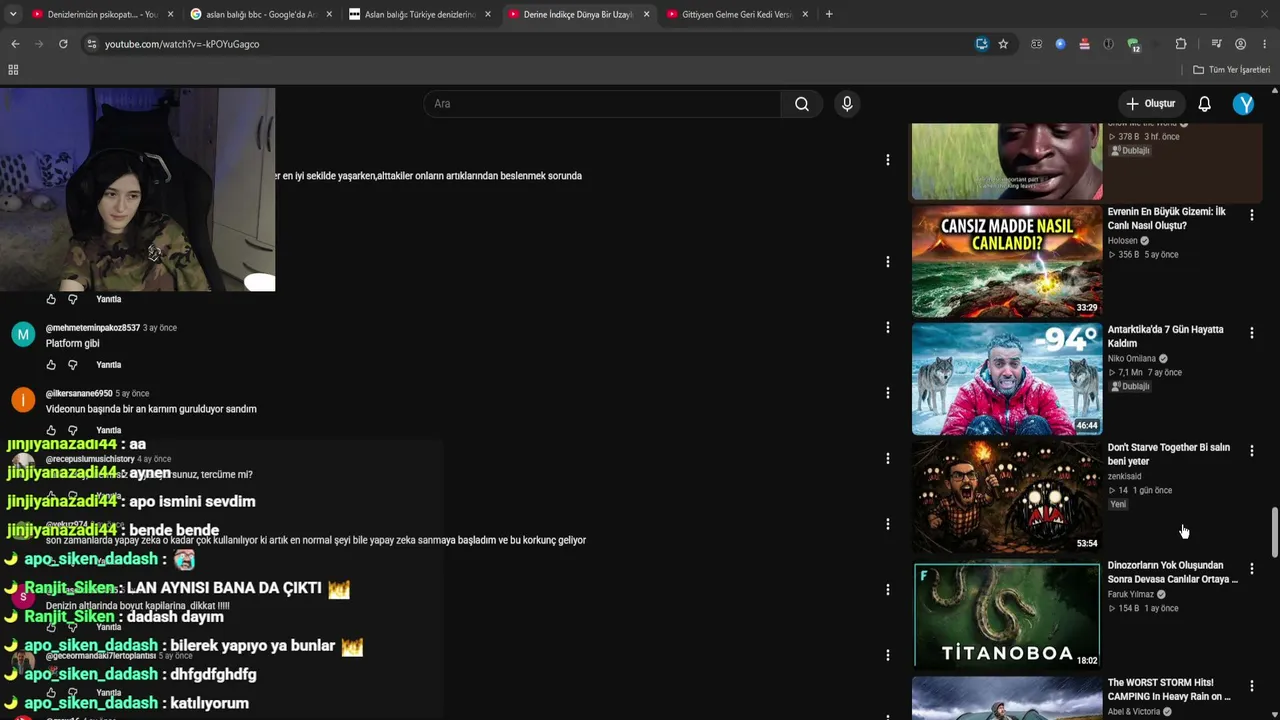Open options for 'Evrenin En Büyük Gizemi' video

pyautogui.click(x=1251, y=215)
